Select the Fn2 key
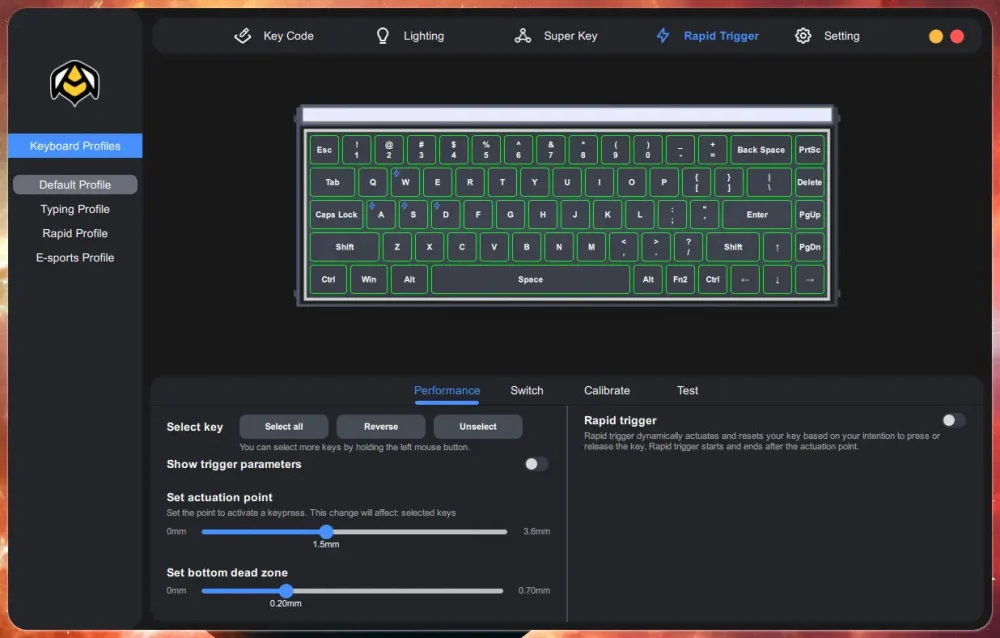 click(x=680, y=279)
